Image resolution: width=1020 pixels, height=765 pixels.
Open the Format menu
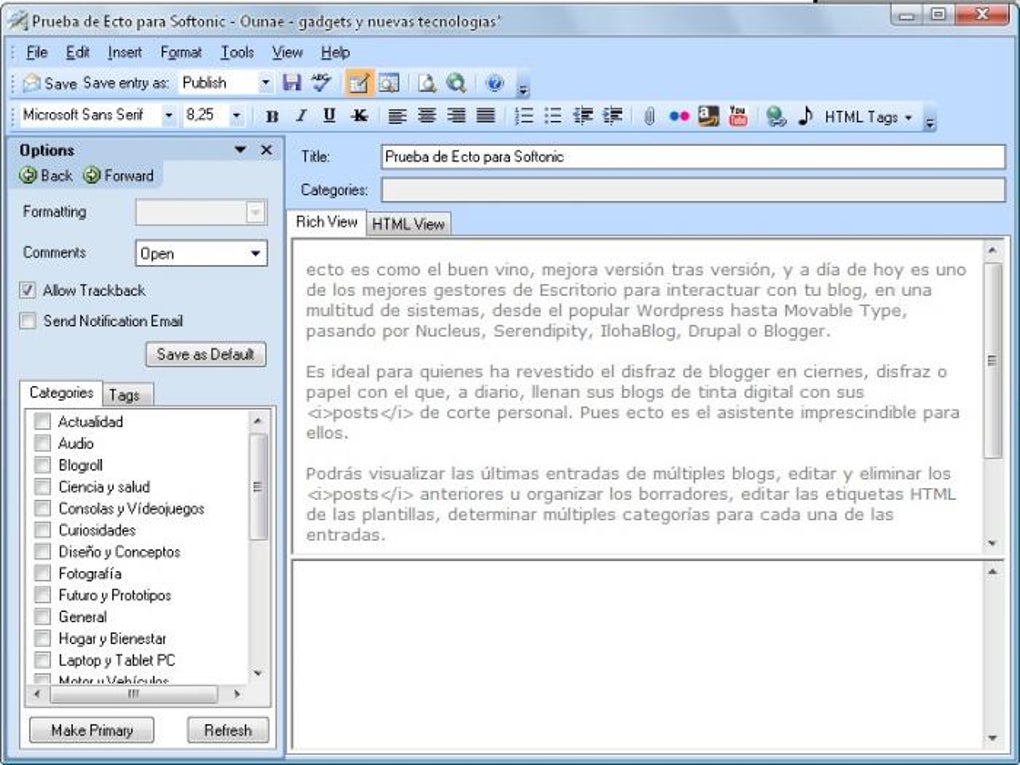pyautogui.click(x=181, y=52)
